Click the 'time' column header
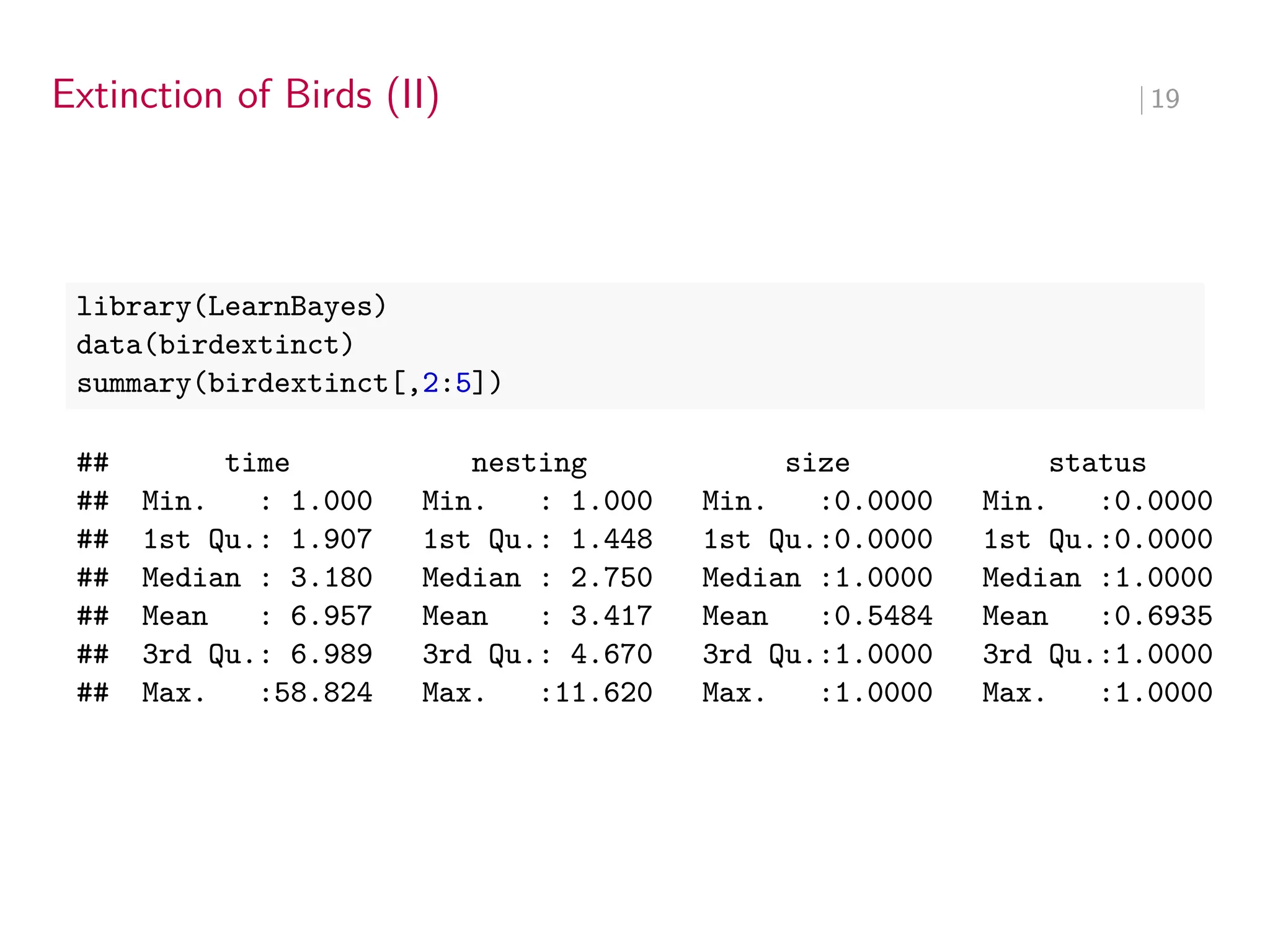This screenshot has height=952, width=1270. coord(257,464)
